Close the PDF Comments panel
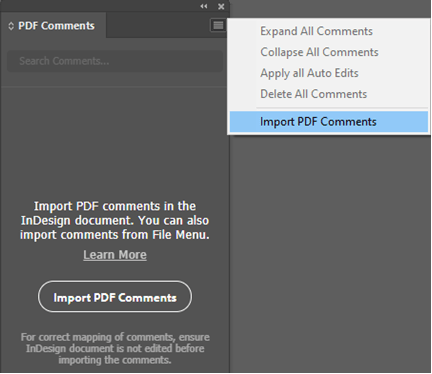The height and width of the screenshot is (374, 432). (221, 6)
